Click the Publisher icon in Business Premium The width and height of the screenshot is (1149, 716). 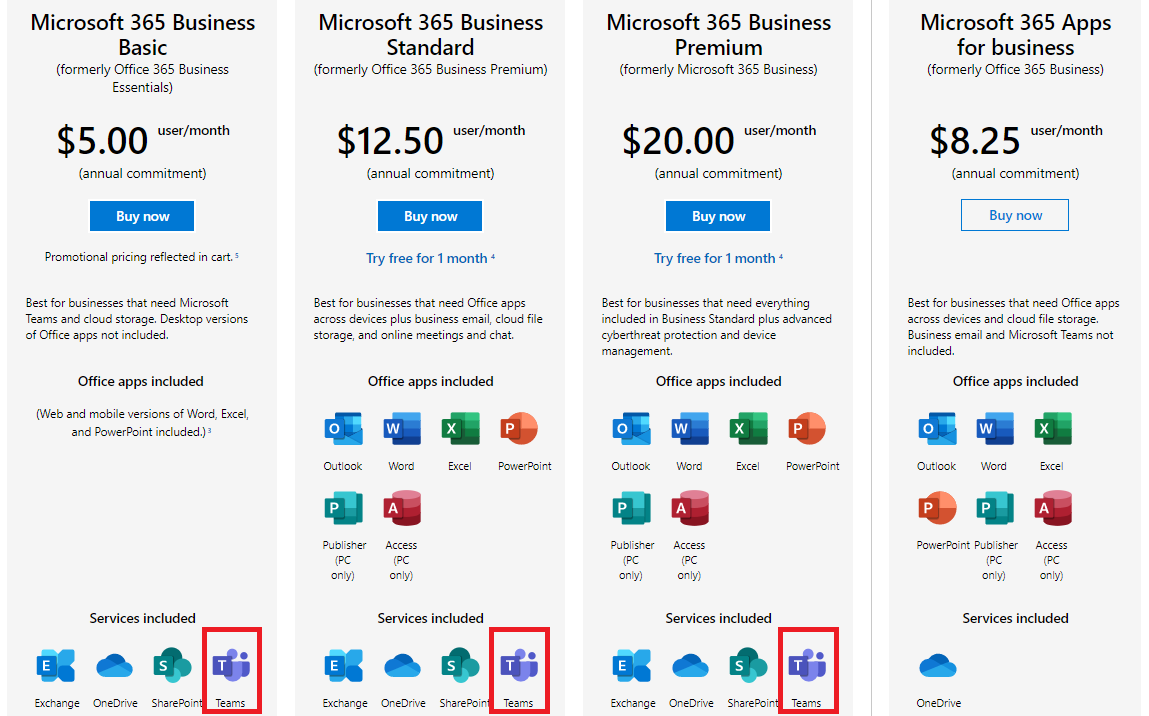(x=631, y=509)
